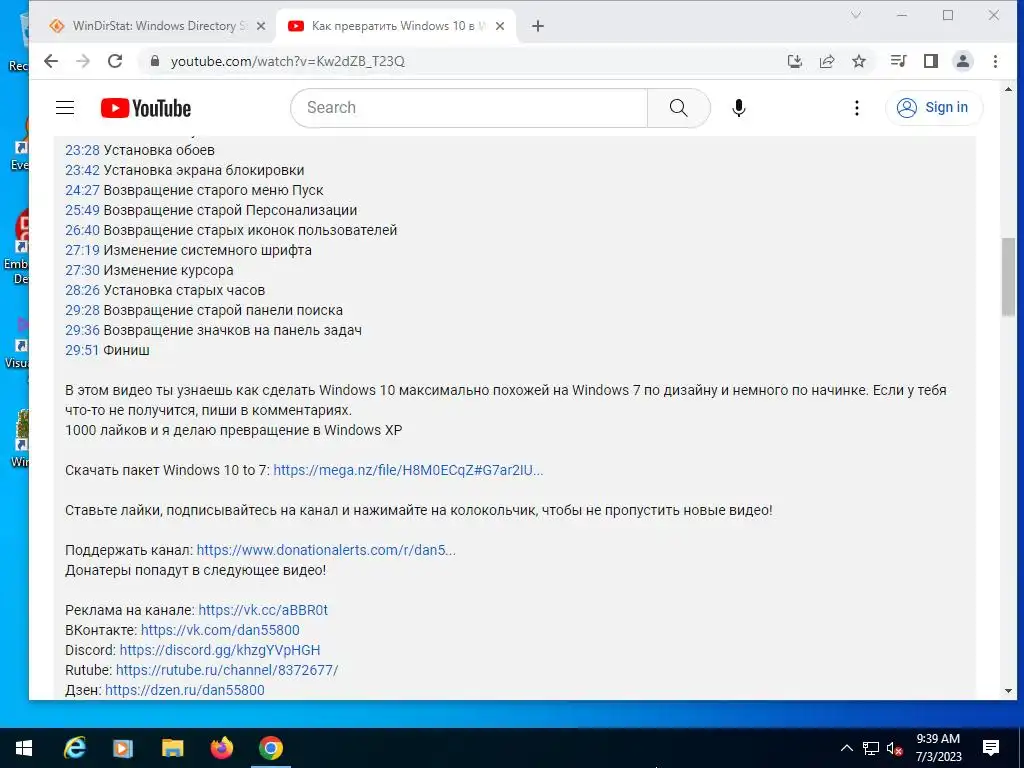This screenshot has height=768, width=1024.
Task: Jump to timestamp 25:49
Action: click(x=82, y=210)
